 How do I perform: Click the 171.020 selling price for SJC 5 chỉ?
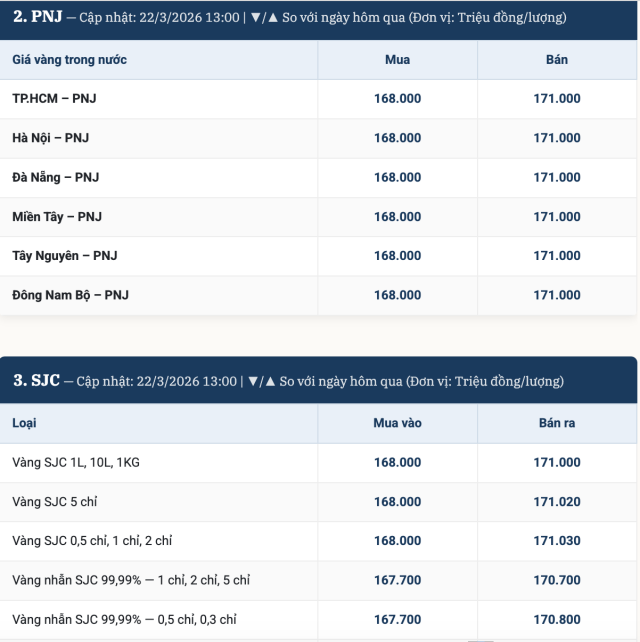(x=557, y=502)
